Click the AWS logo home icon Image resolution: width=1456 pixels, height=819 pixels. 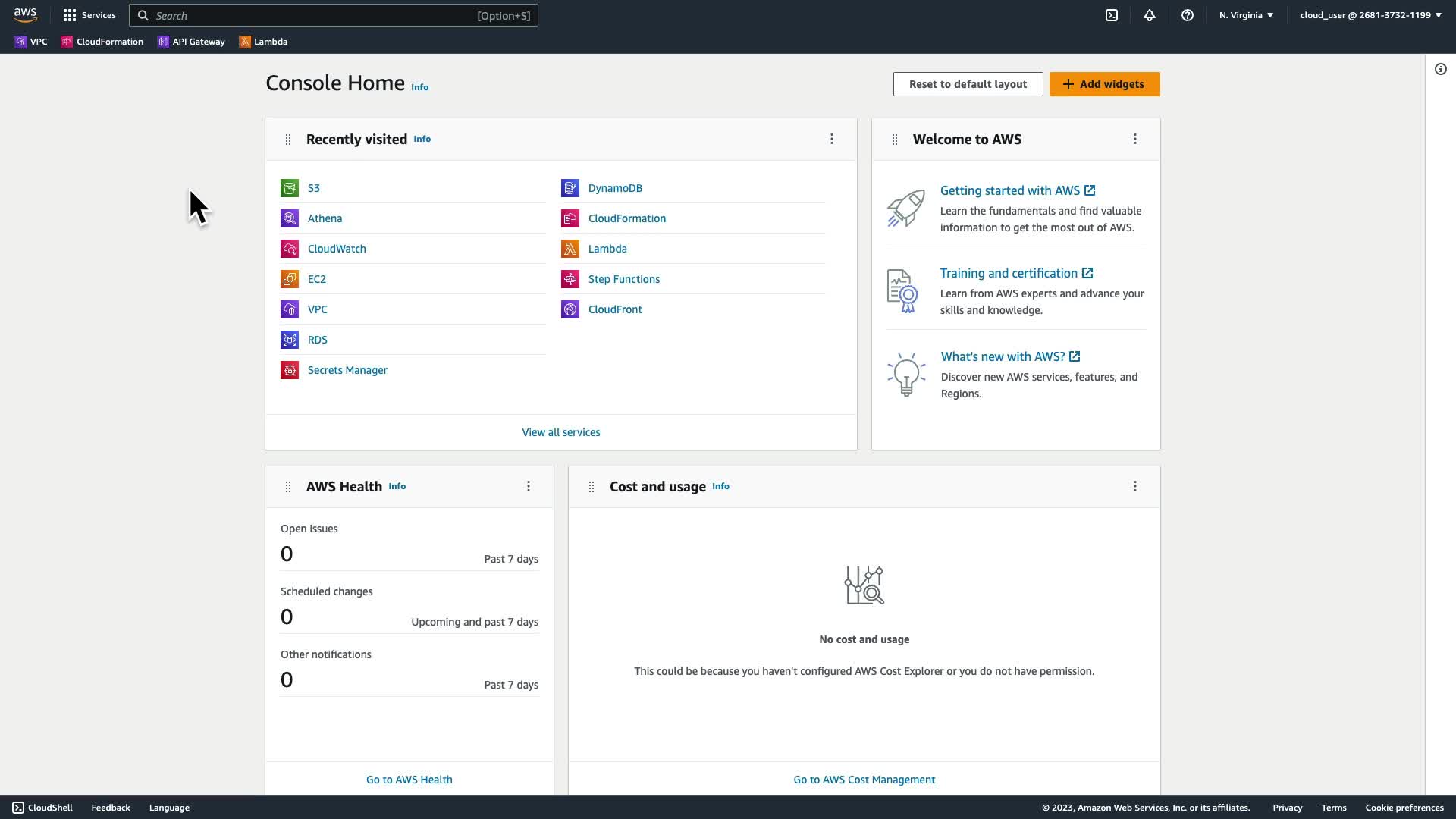25,15
